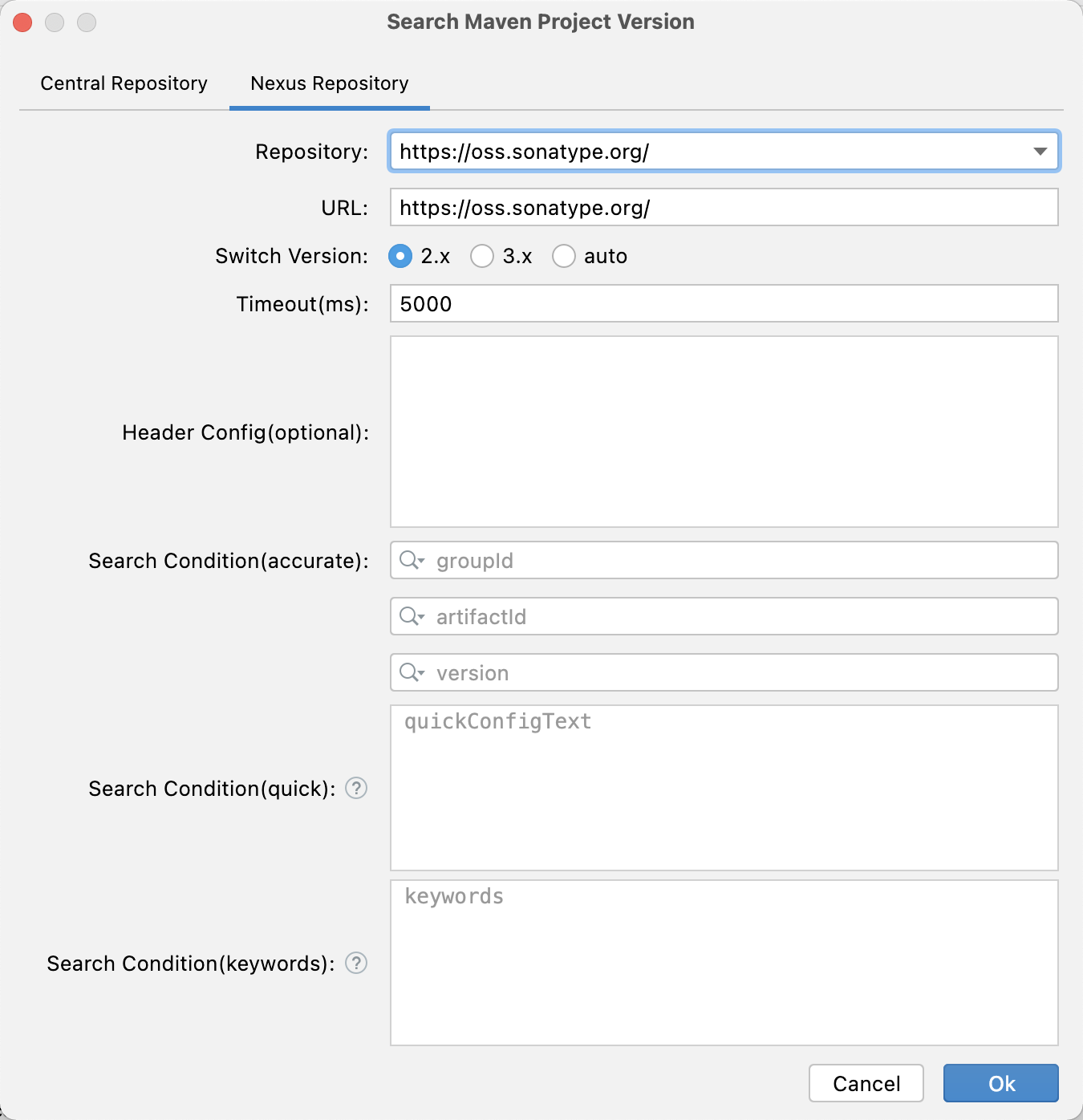Open help for Search Condition(quick)

coord(356,789)
